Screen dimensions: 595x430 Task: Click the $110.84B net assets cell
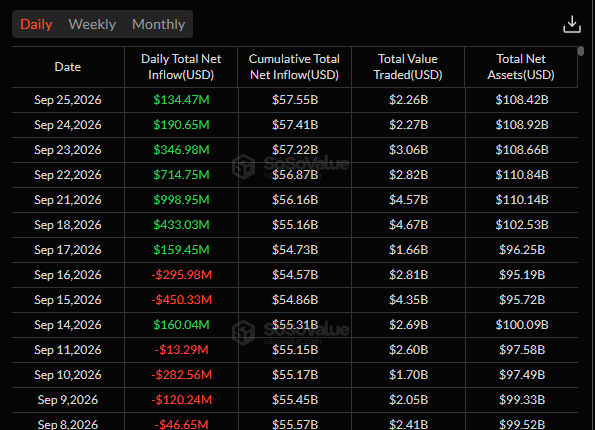coord(522,175)
